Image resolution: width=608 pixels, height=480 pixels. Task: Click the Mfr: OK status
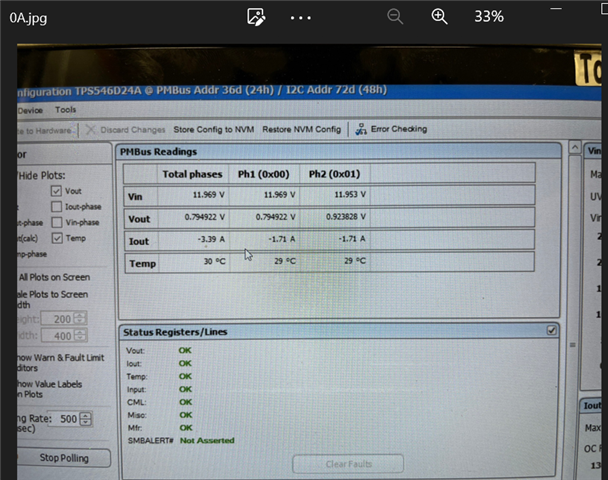coord(186,428)
